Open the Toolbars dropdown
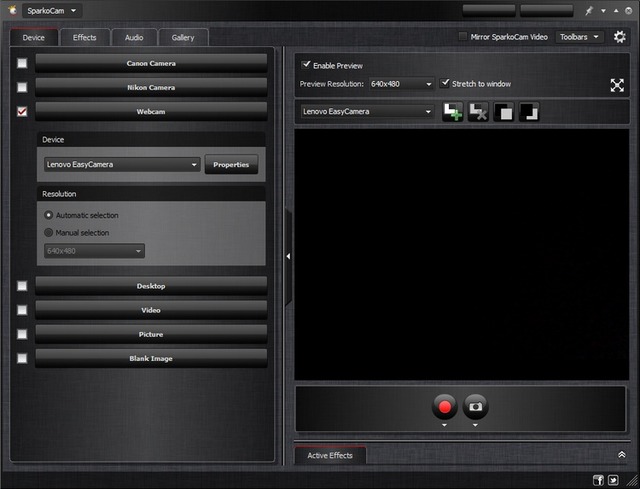640x489 pixels. coord(580,37)
